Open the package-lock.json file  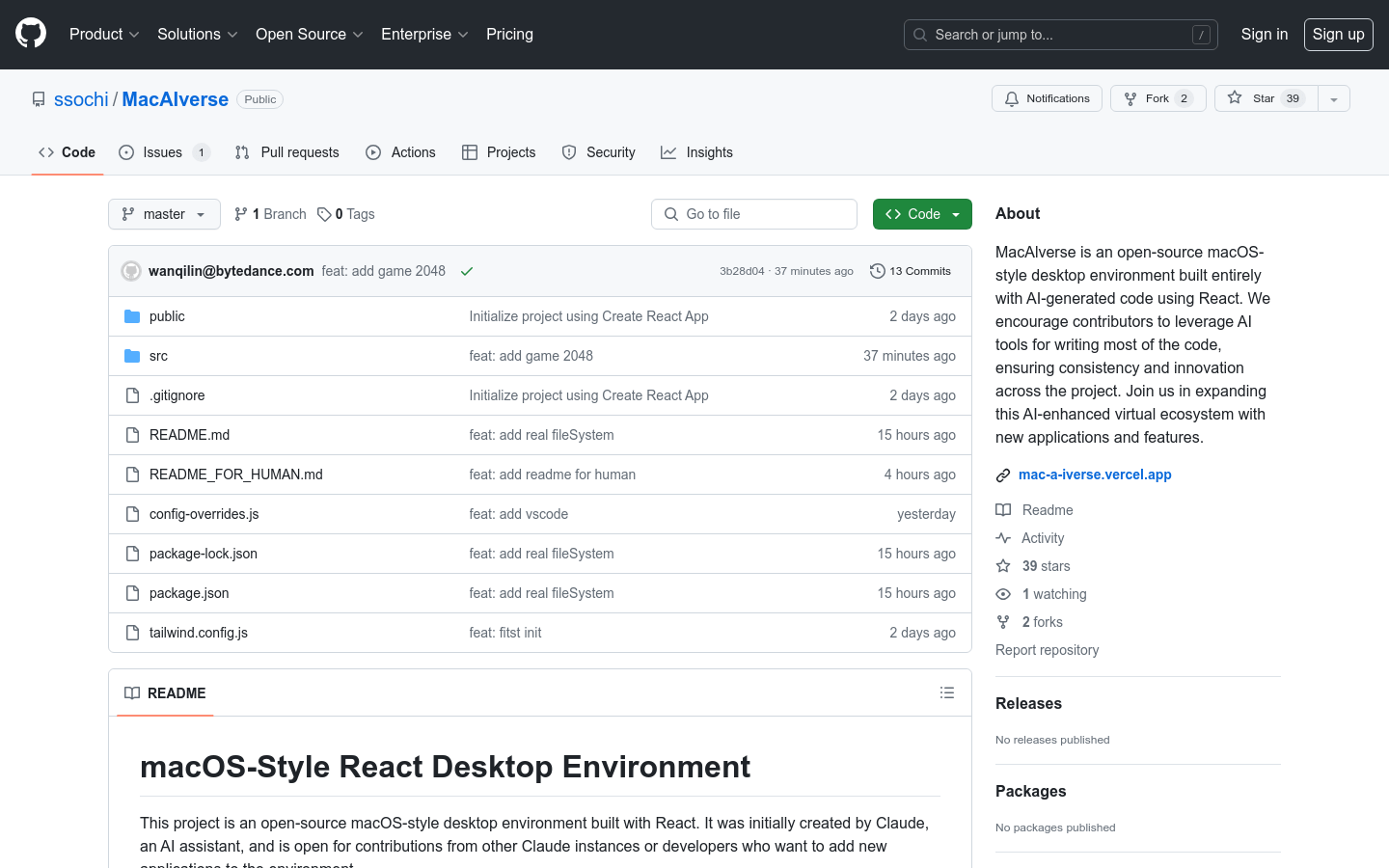[204, 554]
